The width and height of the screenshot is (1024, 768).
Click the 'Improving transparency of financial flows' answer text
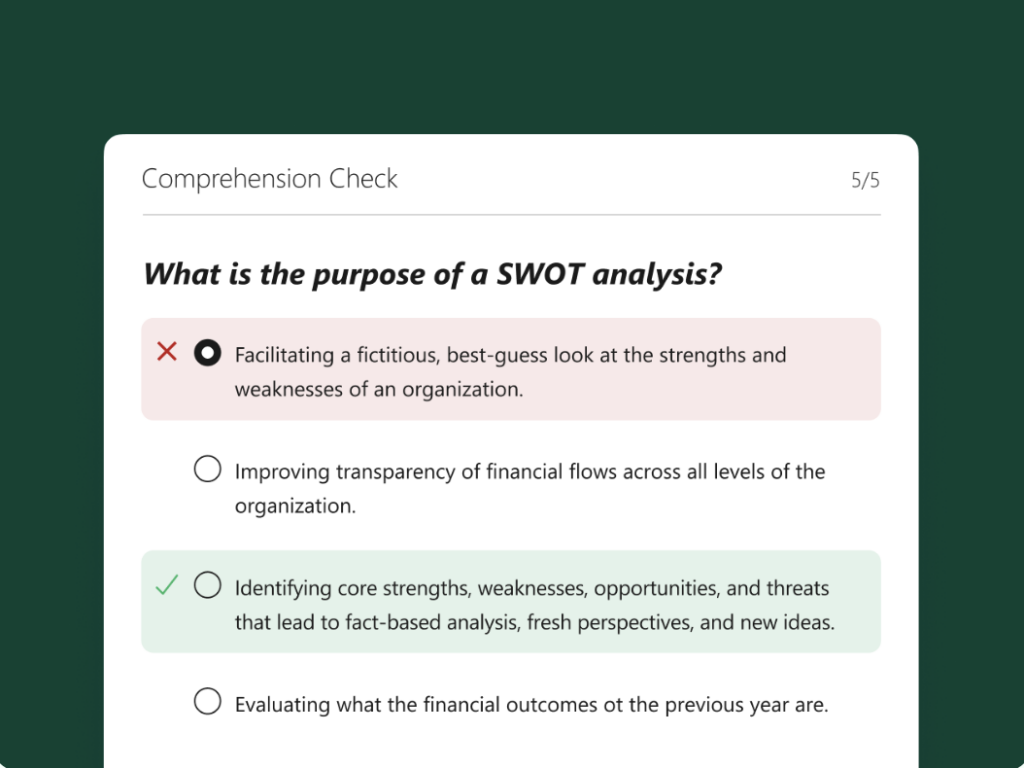point(530,472)
